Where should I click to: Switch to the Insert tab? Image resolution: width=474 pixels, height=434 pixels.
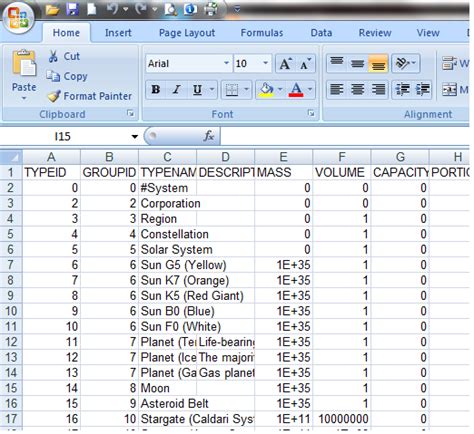(118, 33)
